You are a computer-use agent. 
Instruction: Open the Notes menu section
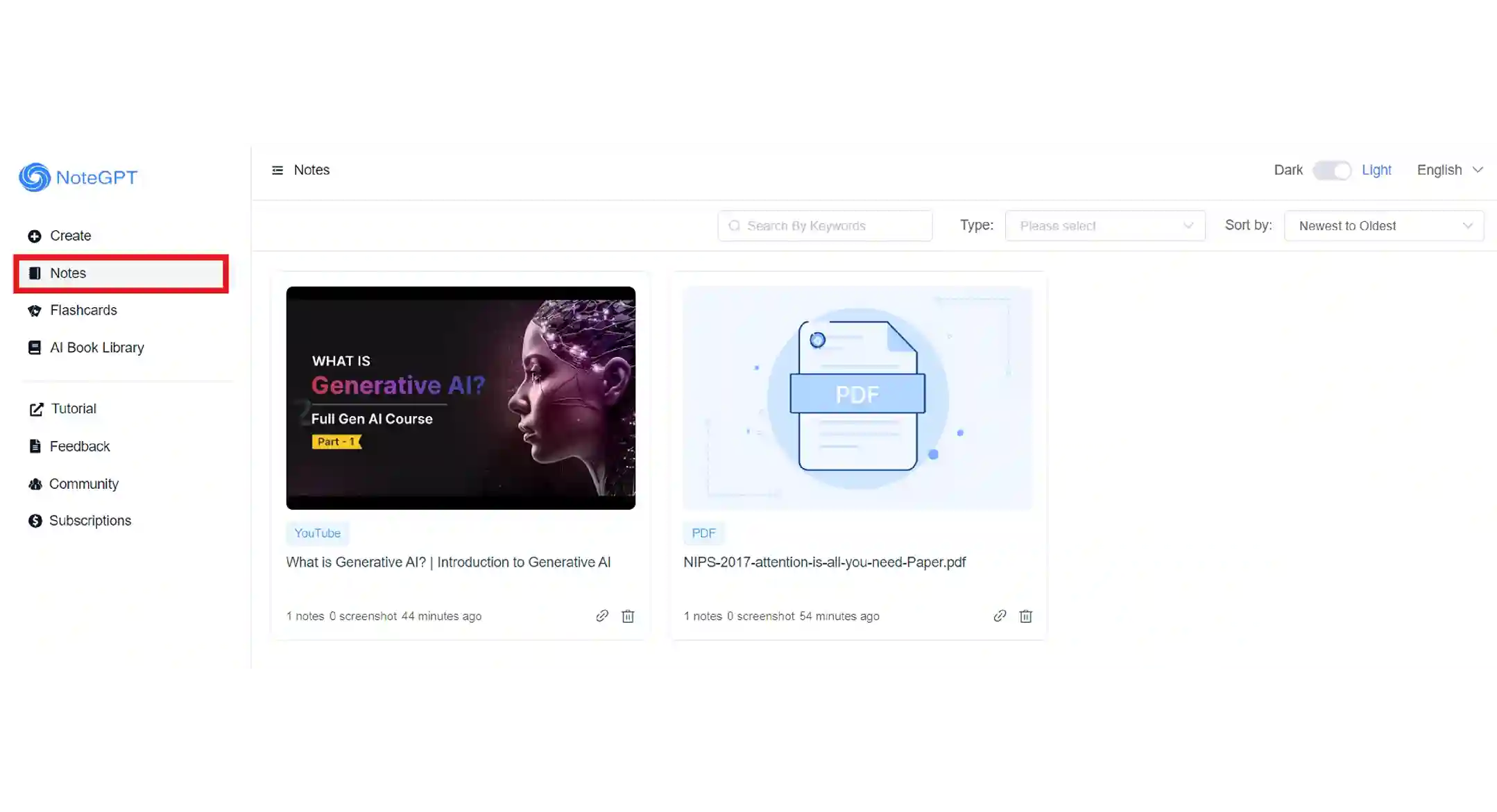120,273
